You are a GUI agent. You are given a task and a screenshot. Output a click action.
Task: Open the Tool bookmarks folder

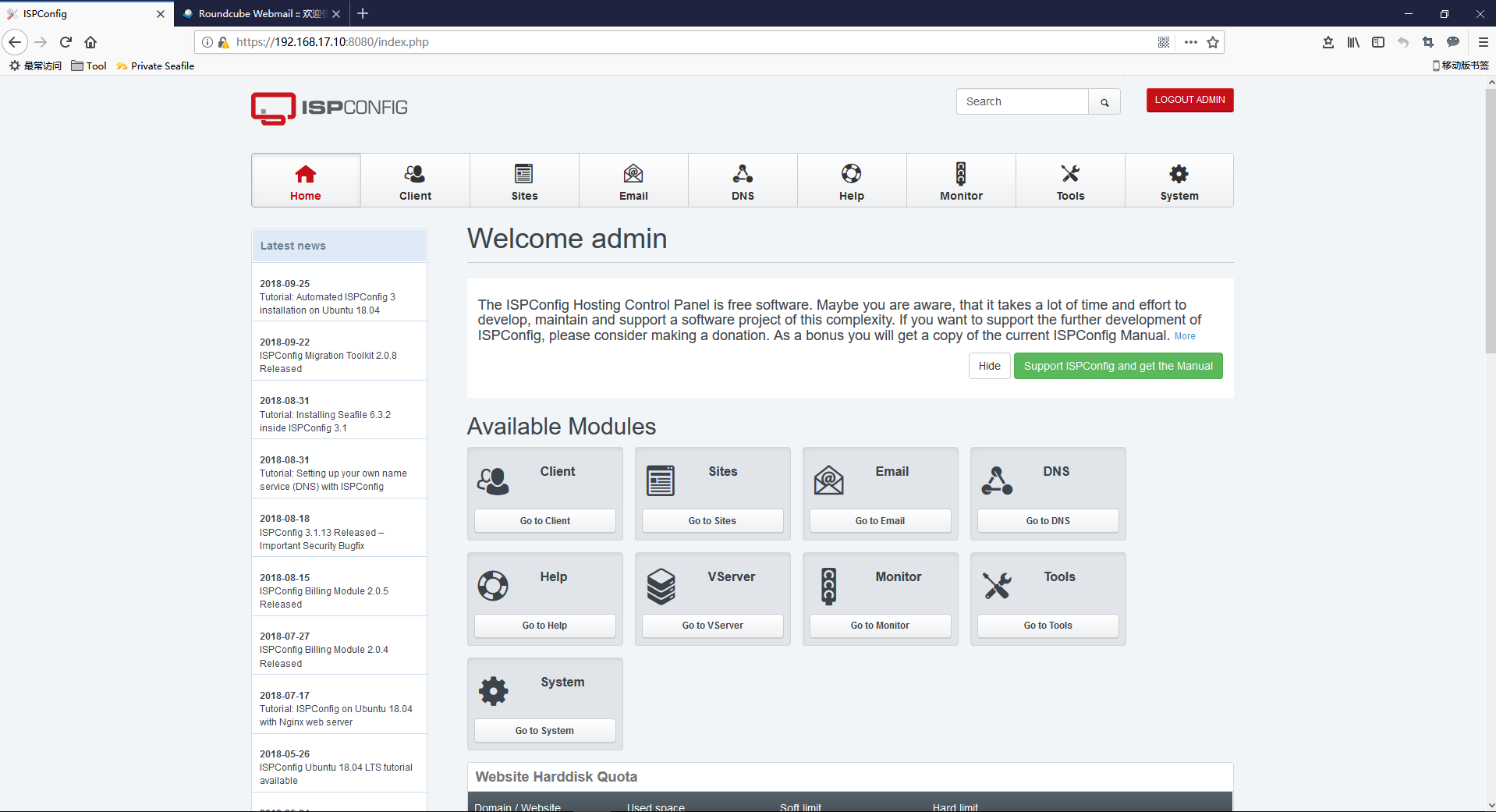[x=89, y=66]
